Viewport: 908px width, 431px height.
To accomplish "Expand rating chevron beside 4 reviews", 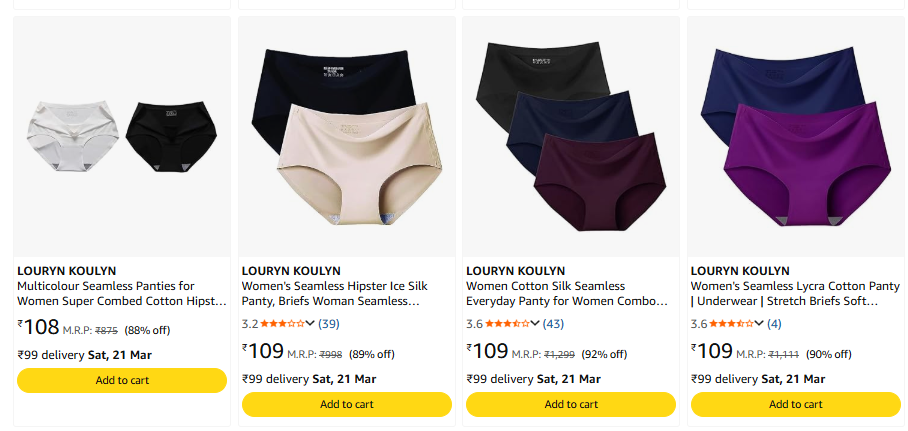I will (760, 323).
